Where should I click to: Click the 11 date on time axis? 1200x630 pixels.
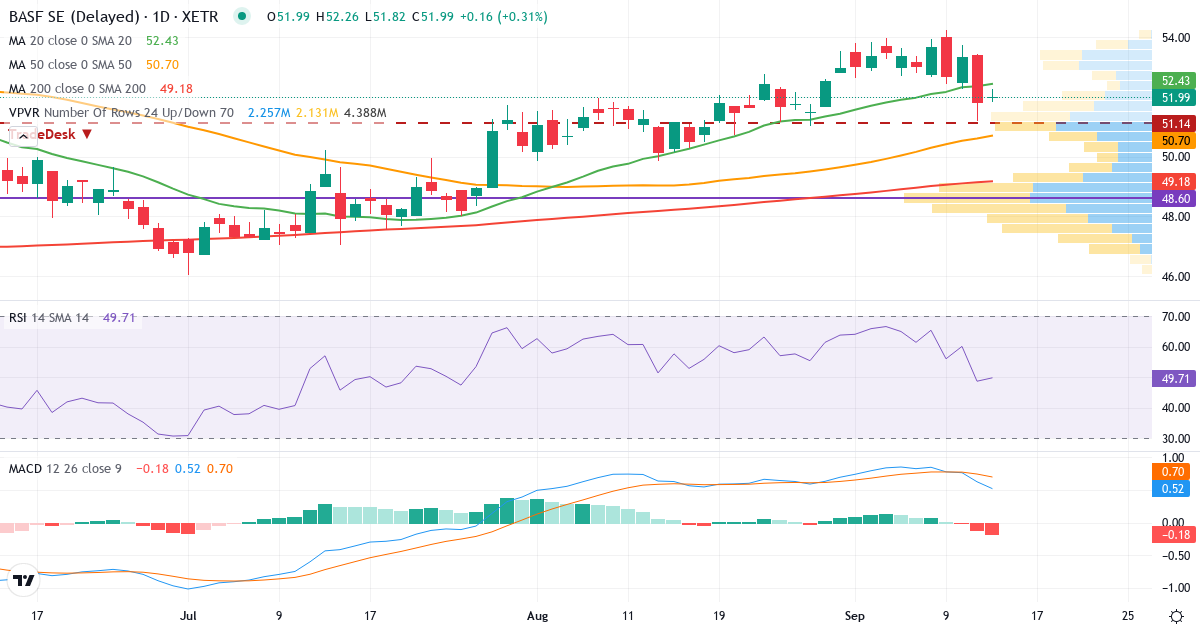[627, 615]
